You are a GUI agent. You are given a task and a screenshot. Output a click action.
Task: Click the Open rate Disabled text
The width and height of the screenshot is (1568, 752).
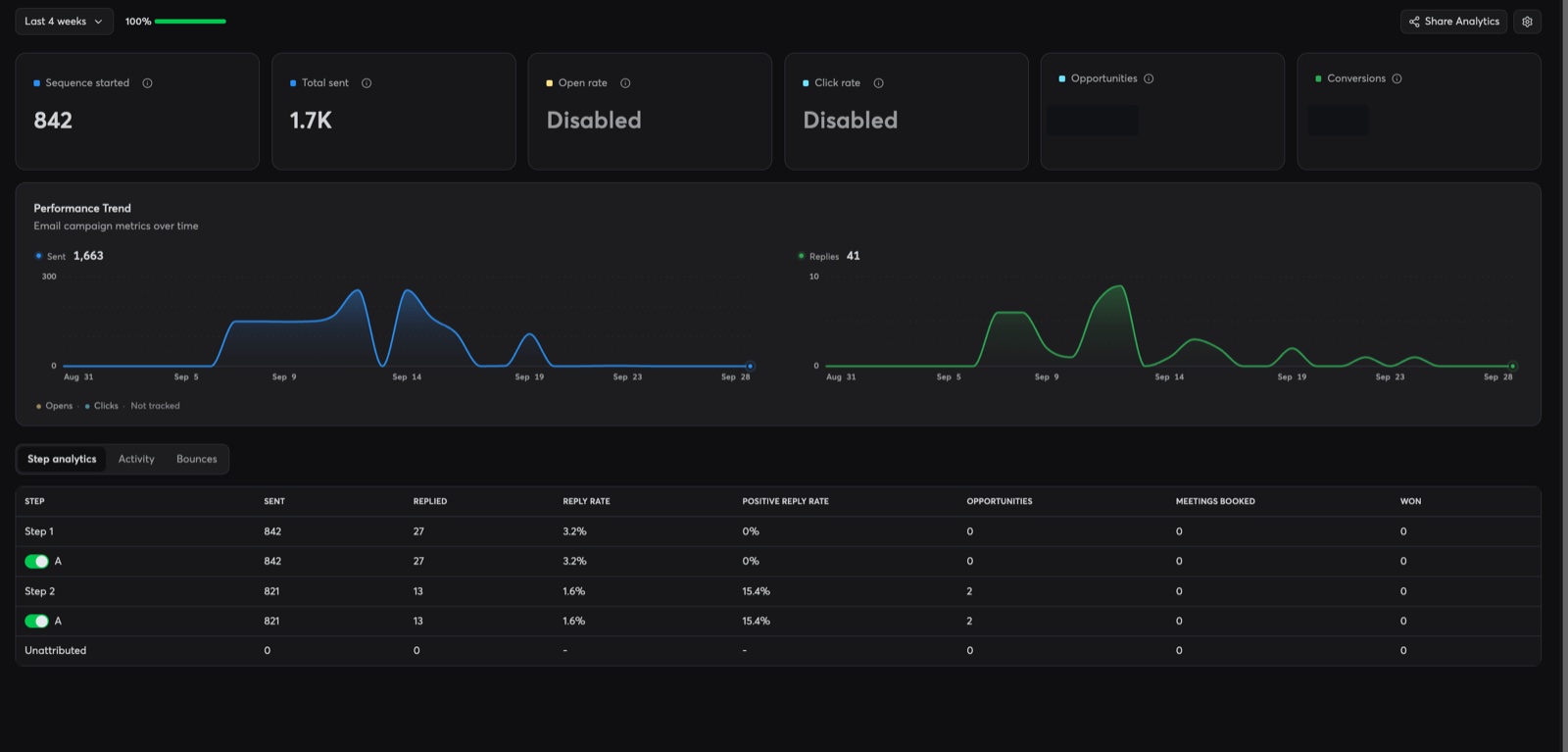coord(594,121)
